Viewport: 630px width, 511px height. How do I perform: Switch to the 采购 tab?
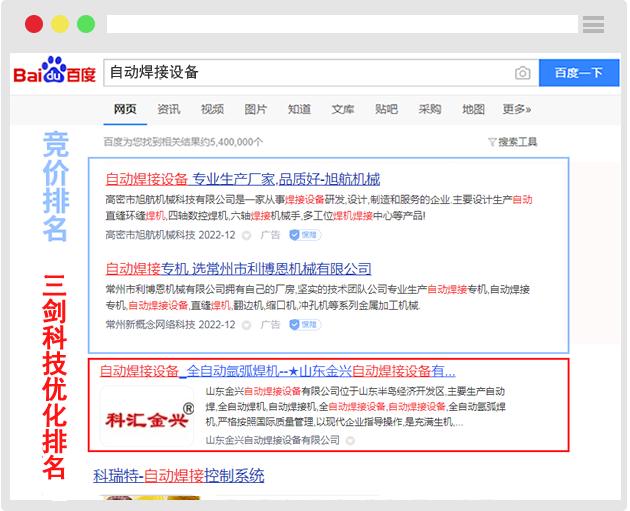click(x=430, y=109)
